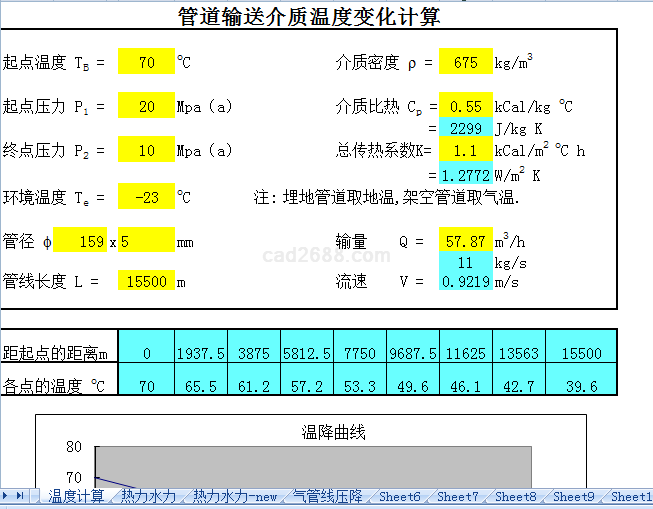653x509 pixels.
Task: Open the 热力水力 sheet tab
Action: [148, 496]
